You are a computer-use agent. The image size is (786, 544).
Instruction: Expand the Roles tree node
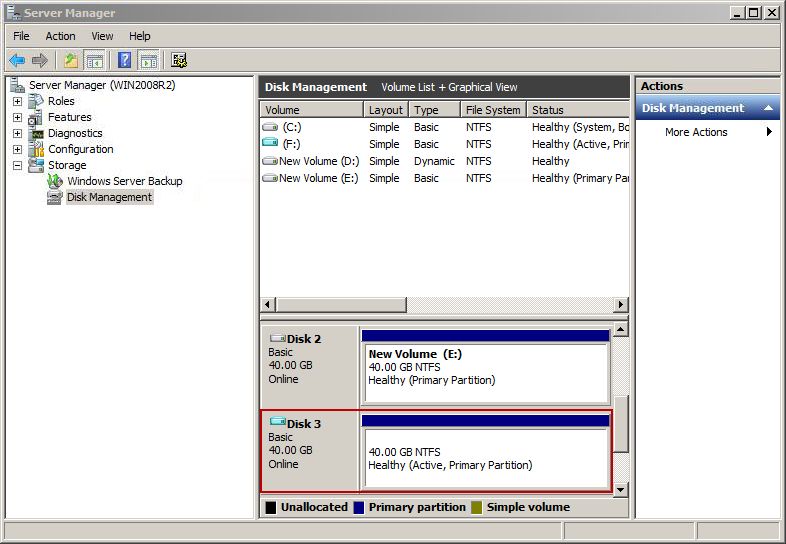pyautogui.click(x=18, y=101)
